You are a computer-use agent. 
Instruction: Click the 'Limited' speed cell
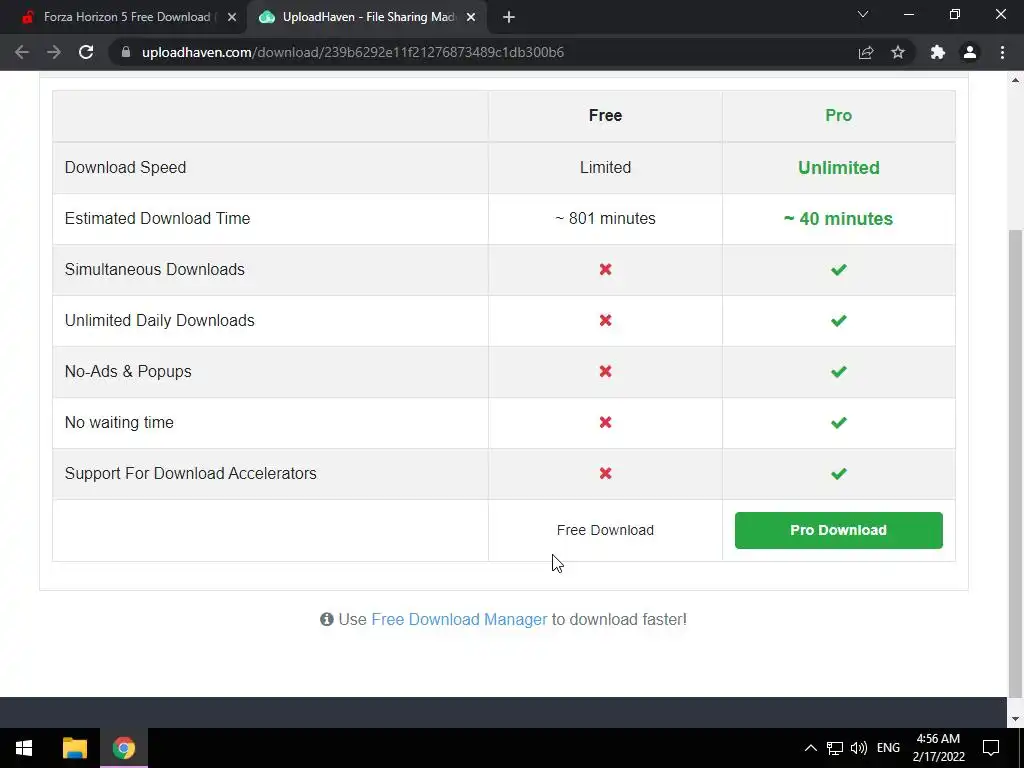(x=605, y=167)
